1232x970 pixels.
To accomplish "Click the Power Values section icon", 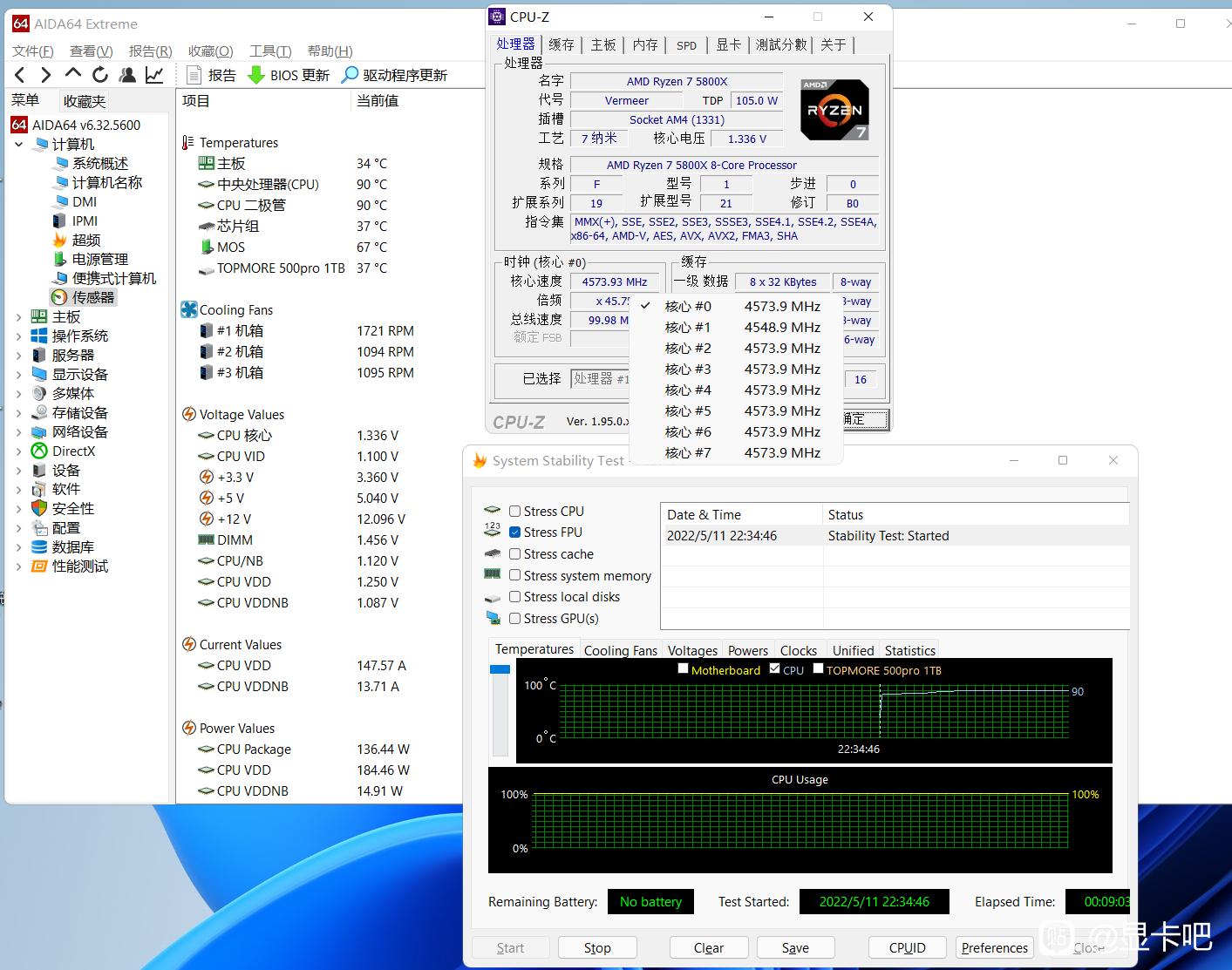I will coord(188,728).
